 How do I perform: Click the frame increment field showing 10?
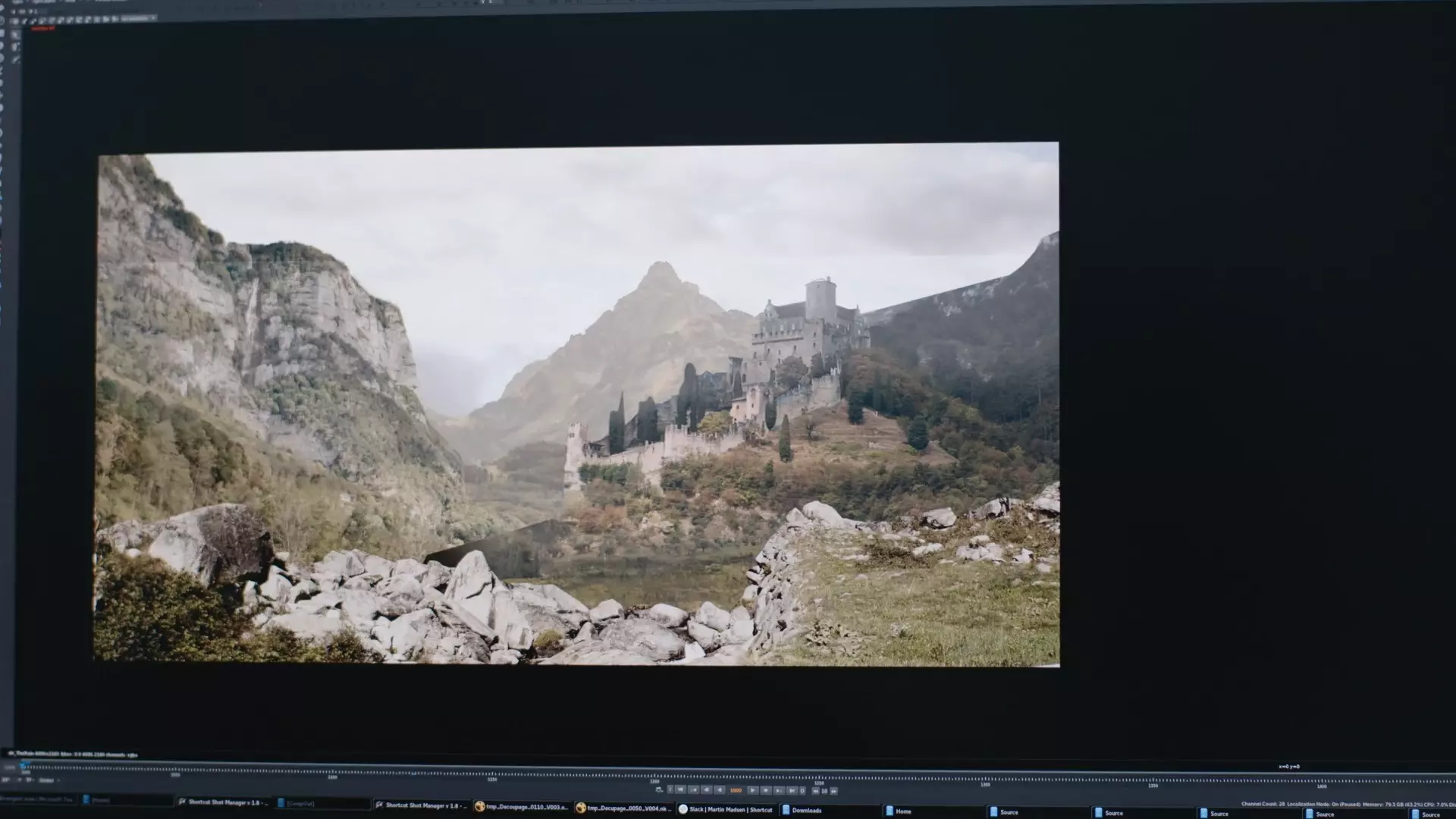824,791
